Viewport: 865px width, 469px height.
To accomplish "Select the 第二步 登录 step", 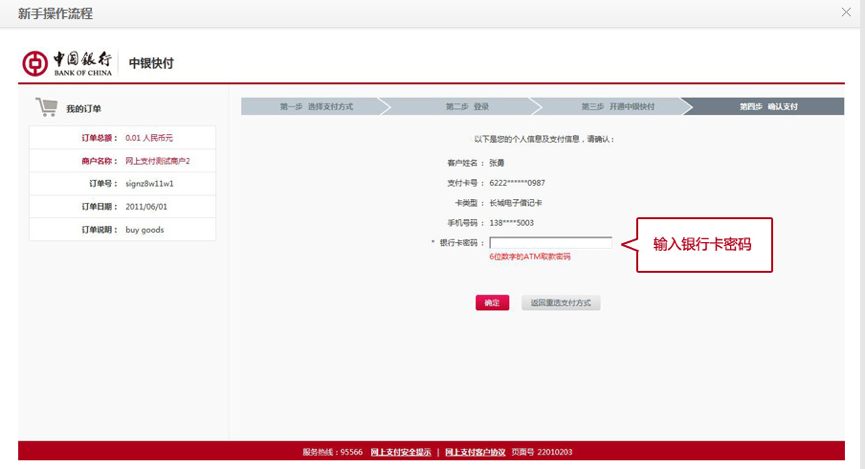I will coord(463,106).
